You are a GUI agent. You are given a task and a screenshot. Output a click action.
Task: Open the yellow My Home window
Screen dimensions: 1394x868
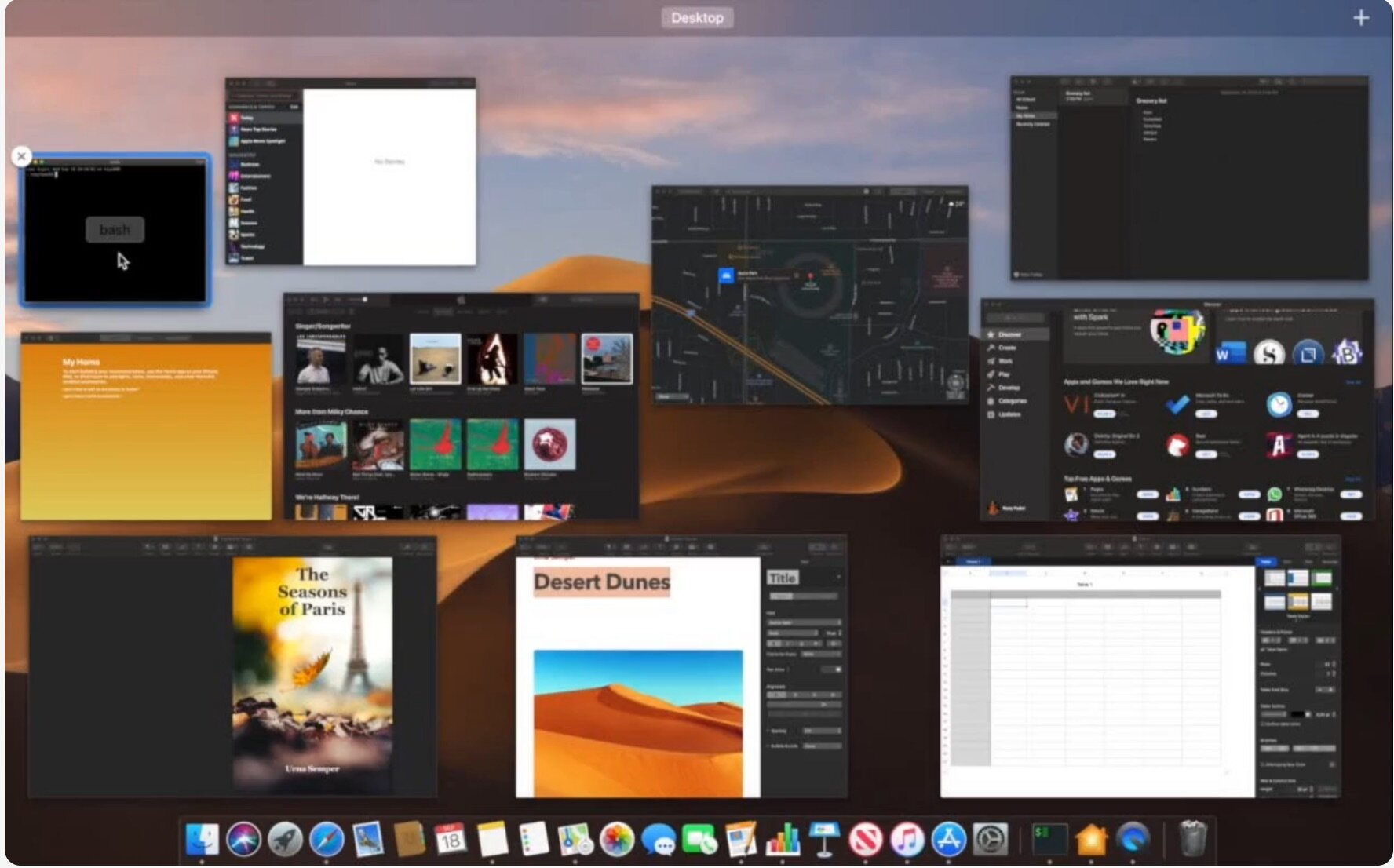pyautogui.click(x=146, y=426)
